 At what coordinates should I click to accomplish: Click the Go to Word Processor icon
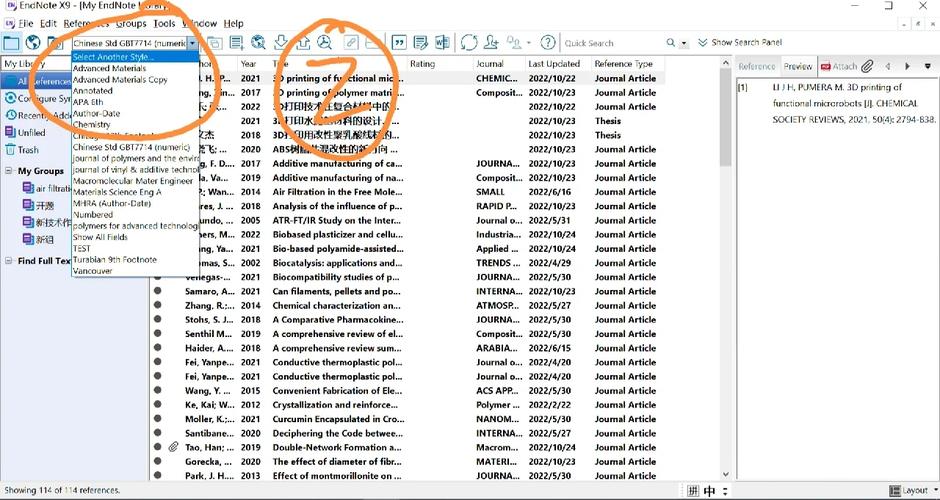tap(442, 43)
